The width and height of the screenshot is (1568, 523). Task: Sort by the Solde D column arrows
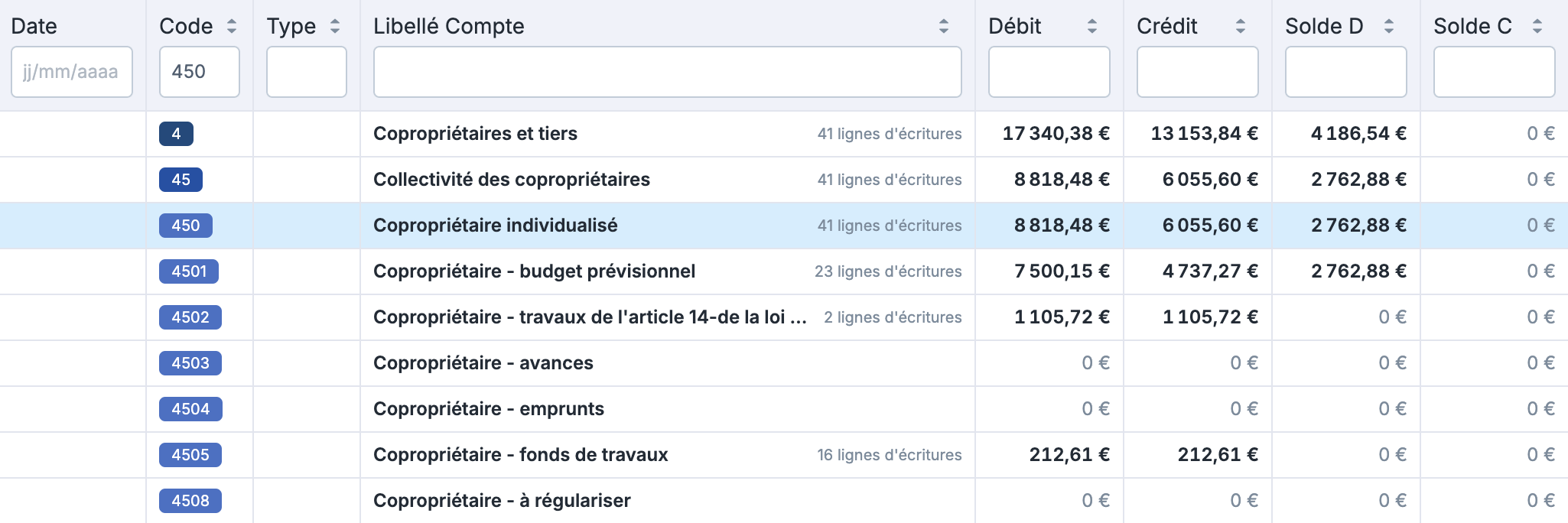click(1388, 26)
